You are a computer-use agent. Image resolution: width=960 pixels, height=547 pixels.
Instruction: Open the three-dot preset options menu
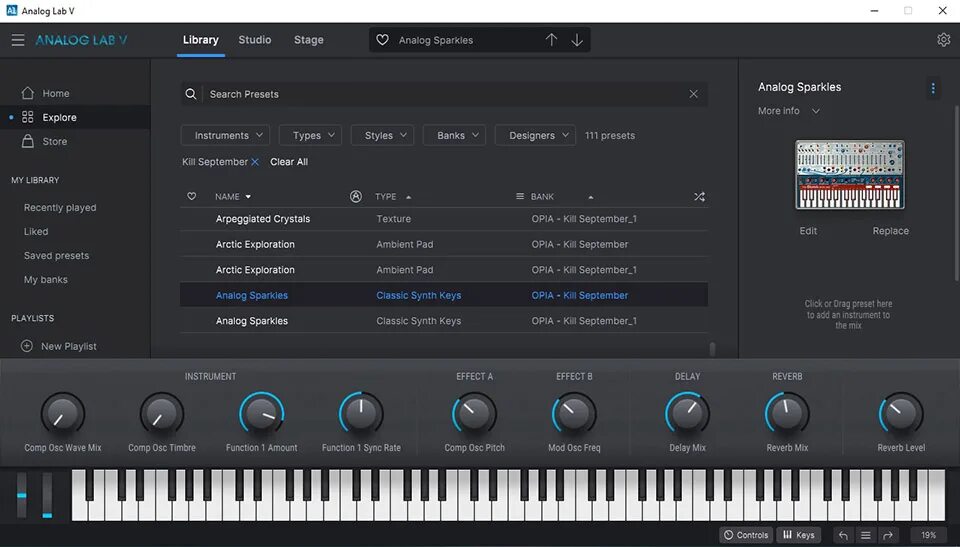(932, 88)
